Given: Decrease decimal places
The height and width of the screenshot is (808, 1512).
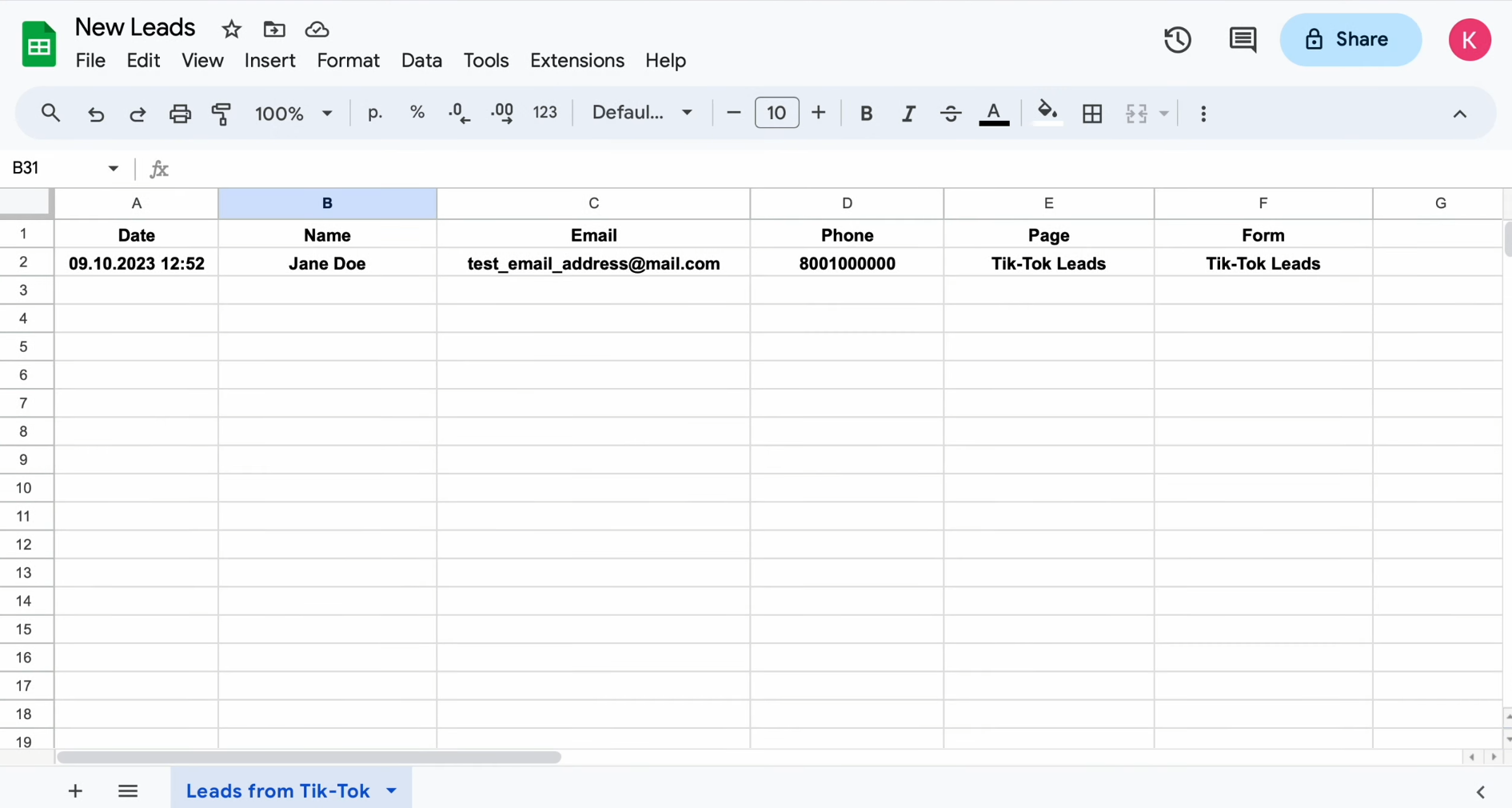Looking at the screenshot, I should click(x=458, y=113).
